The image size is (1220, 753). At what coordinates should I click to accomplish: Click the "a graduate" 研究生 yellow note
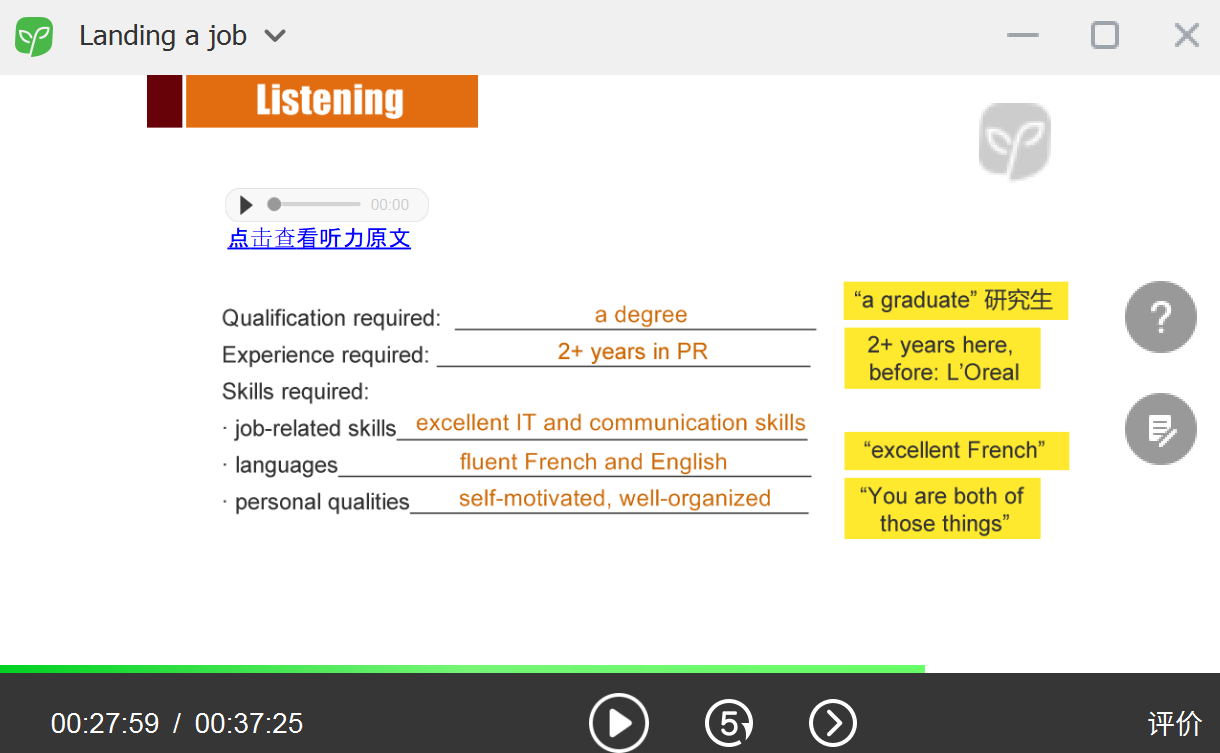pos(955,300)
